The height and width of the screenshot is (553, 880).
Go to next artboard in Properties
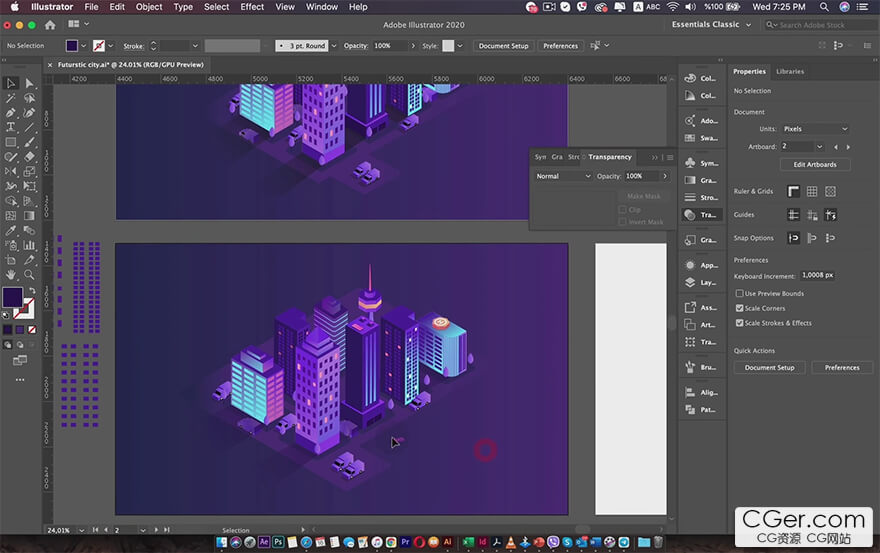(x=848, y=147)
